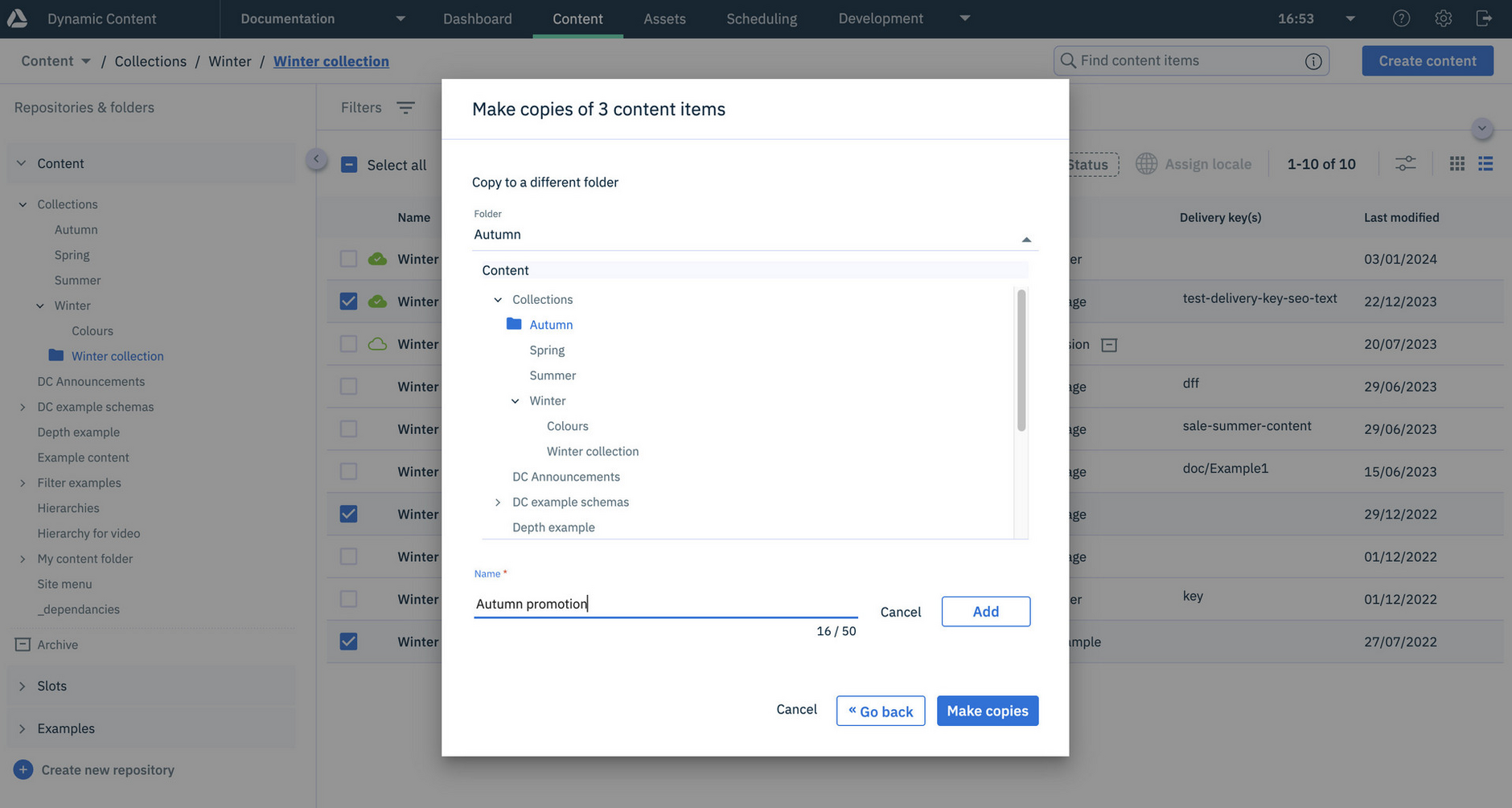This screenshot has height=808, width=1512.
Task: Expand Slots section in sidebar
Action: point(22,686)
